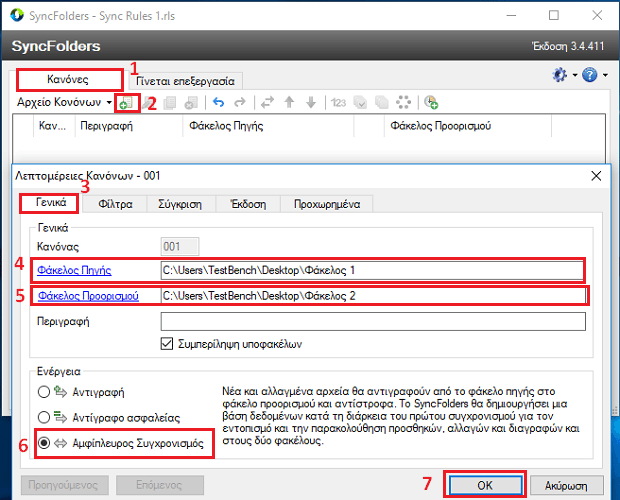The height and width of the screenshot is (500, 620).
Task: Click the Φάκελος Προορισμού link
Action: tap(88, 296)
